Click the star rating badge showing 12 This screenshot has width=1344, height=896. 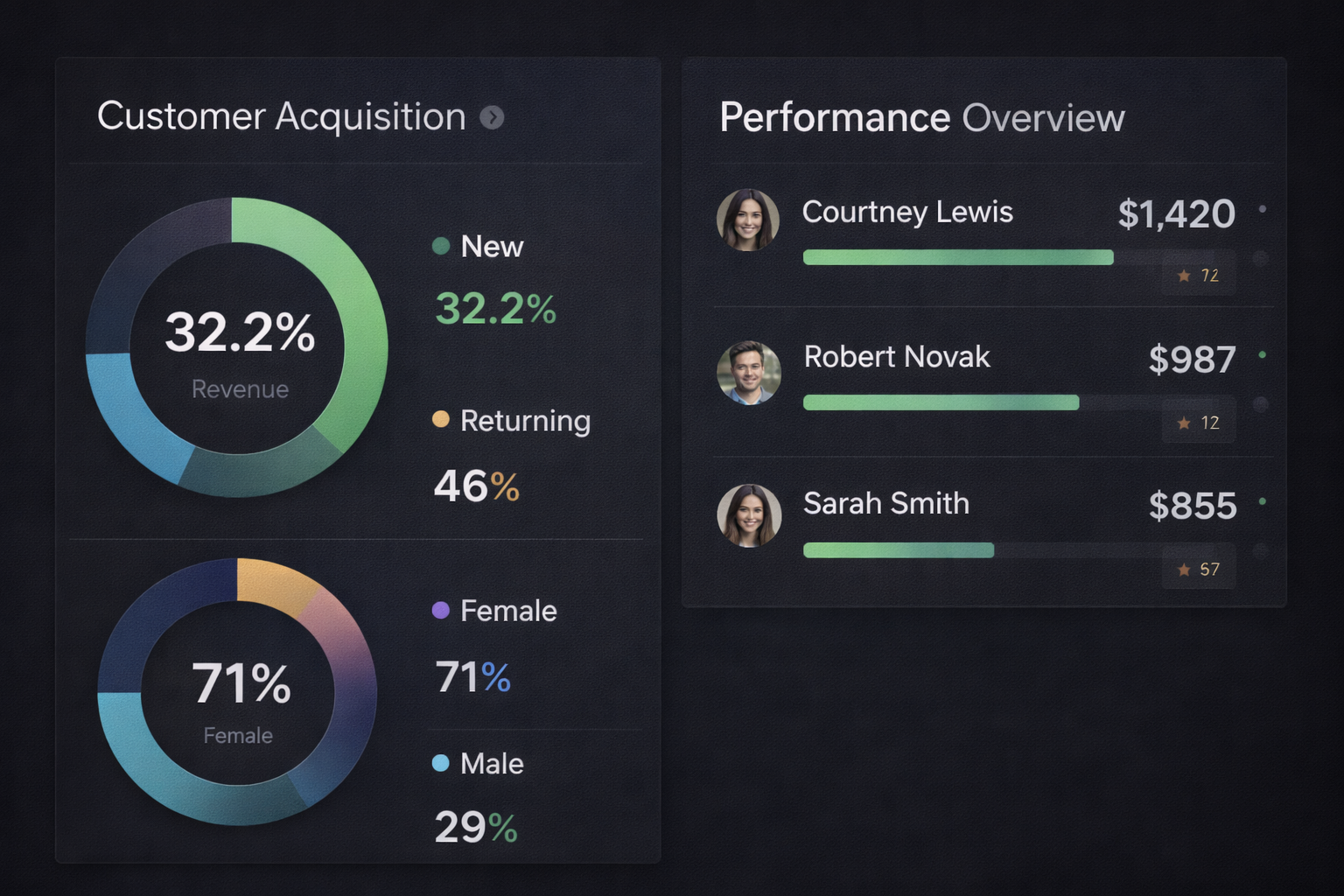[x=1198, y=423]
